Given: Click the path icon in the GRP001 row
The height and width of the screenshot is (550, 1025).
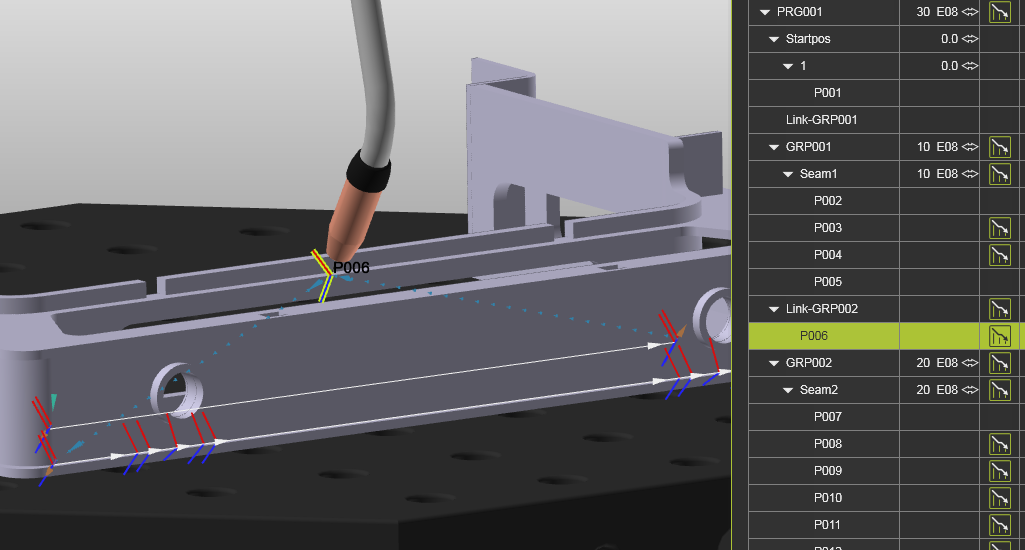Looking at the screenshot, I should (x=999, y=147).
